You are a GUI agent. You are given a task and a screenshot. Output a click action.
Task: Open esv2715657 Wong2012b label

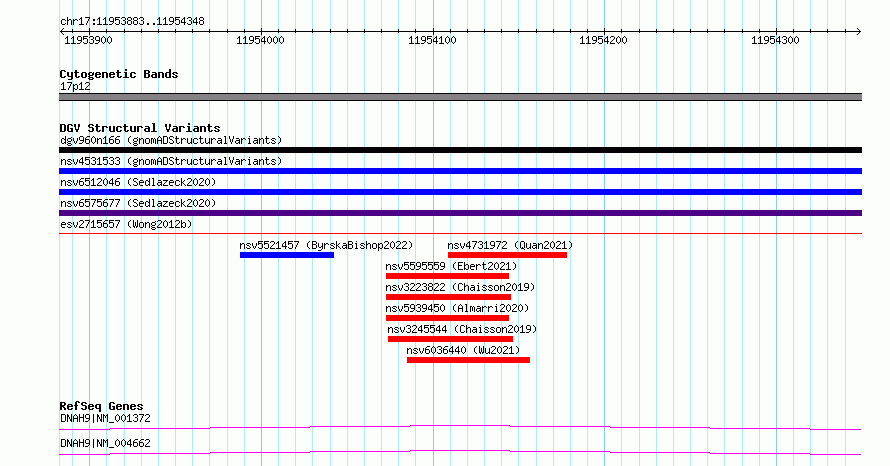click(x=126, y=224)
